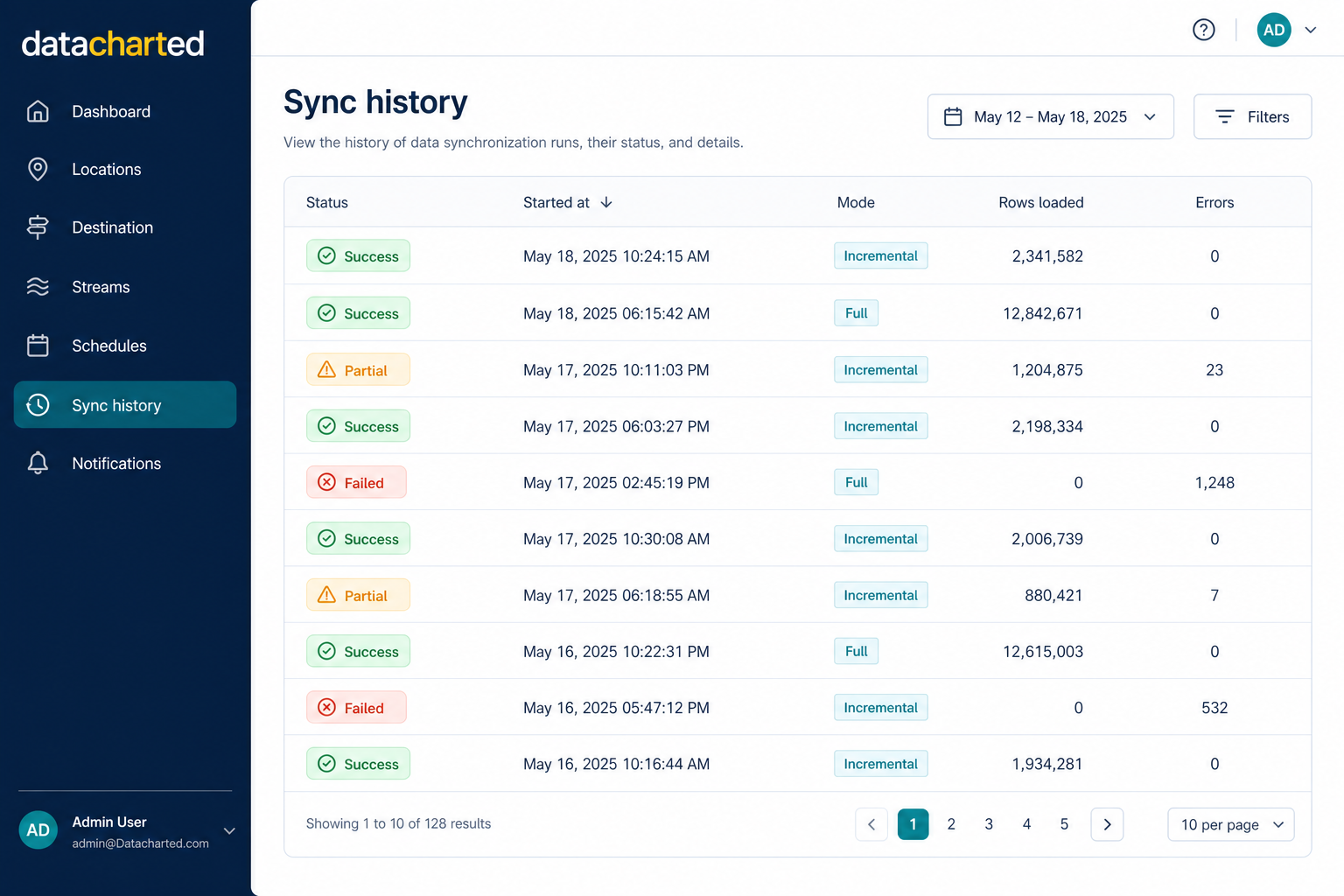Open the Notifications menu item

(125, 463)
